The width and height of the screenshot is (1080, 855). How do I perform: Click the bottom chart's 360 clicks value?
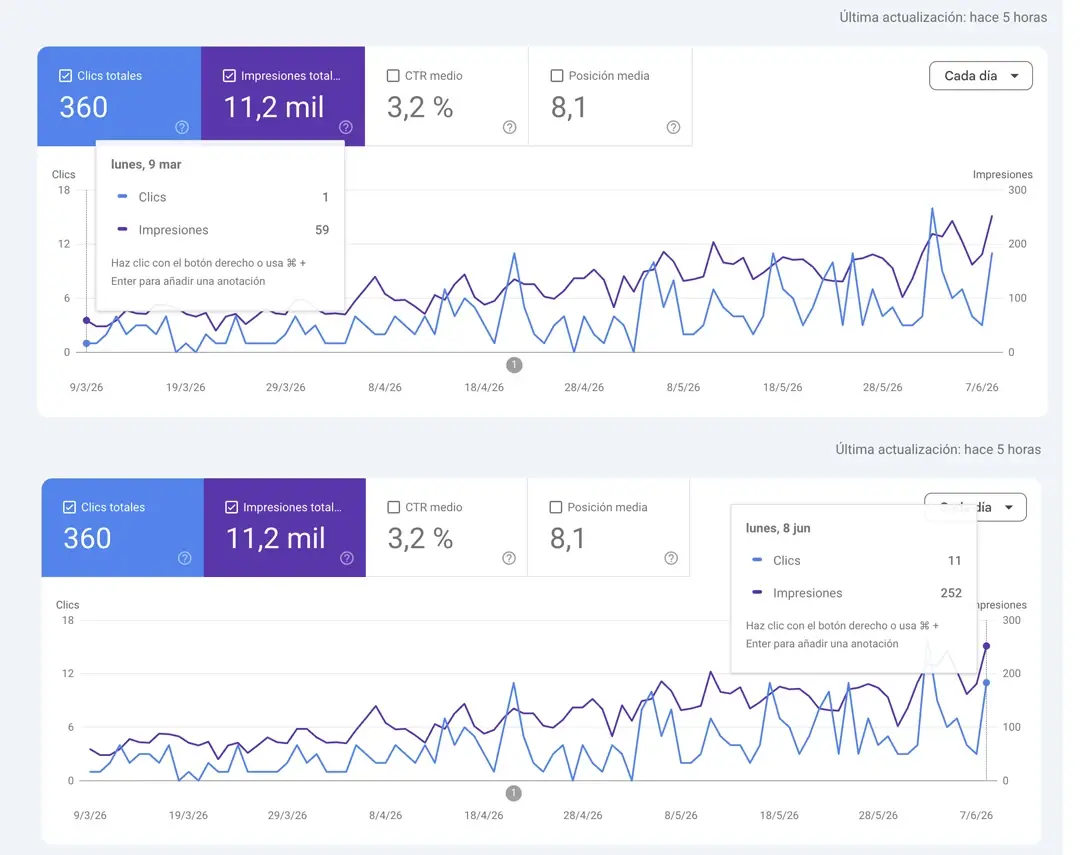click(87, 538)
